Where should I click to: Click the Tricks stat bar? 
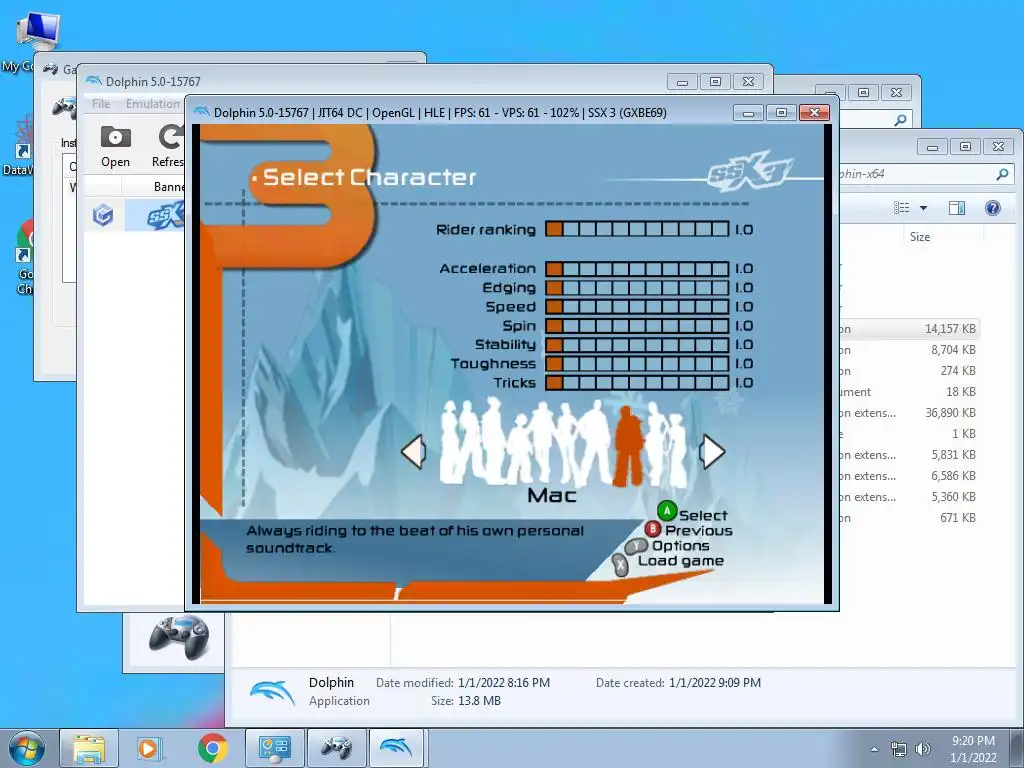tap(637, 383)
